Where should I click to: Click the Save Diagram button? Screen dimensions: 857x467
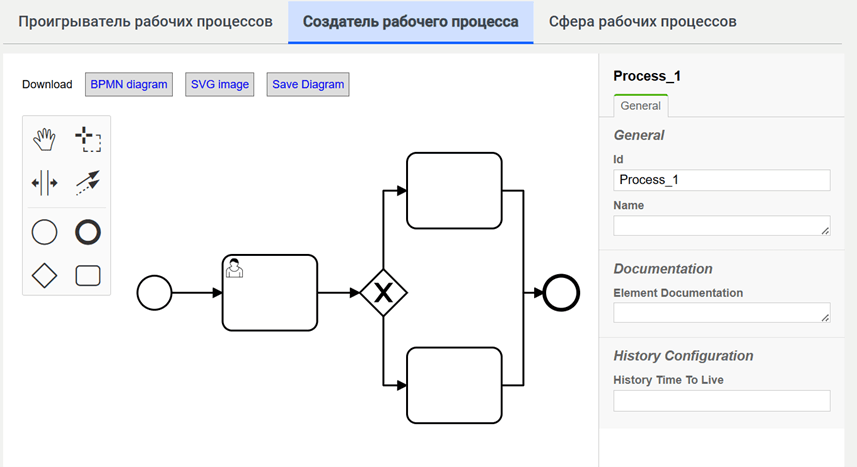click(308, 84)
